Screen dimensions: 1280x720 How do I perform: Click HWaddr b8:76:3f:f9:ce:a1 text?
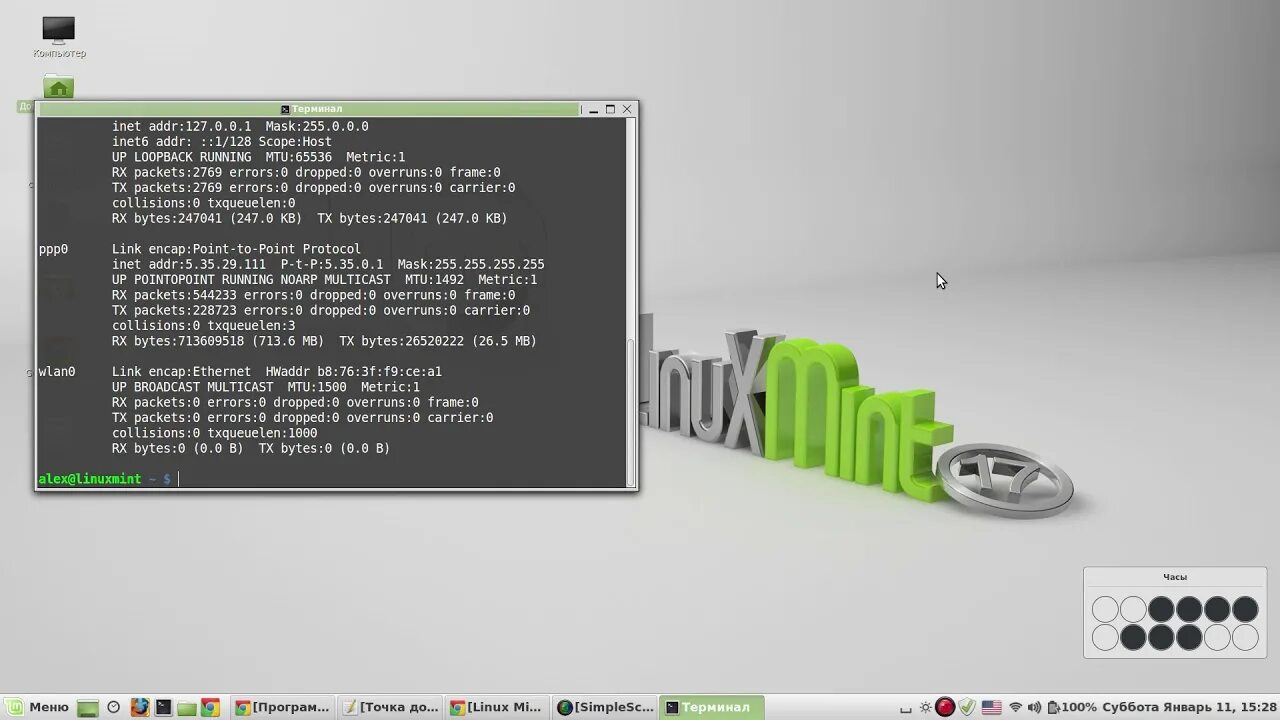[354, 372]
